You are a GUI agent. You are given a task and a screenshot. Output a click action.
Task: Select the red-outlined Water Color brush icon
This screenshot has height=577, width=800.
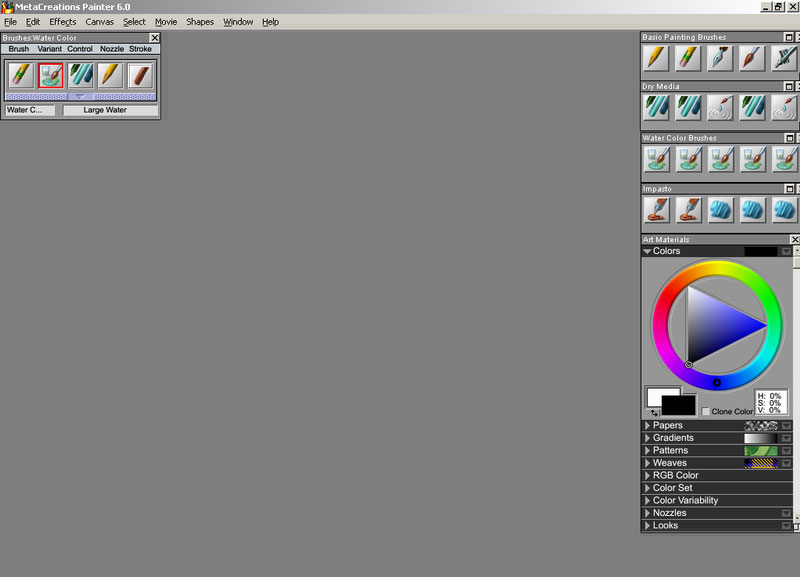tap(51, 76)
